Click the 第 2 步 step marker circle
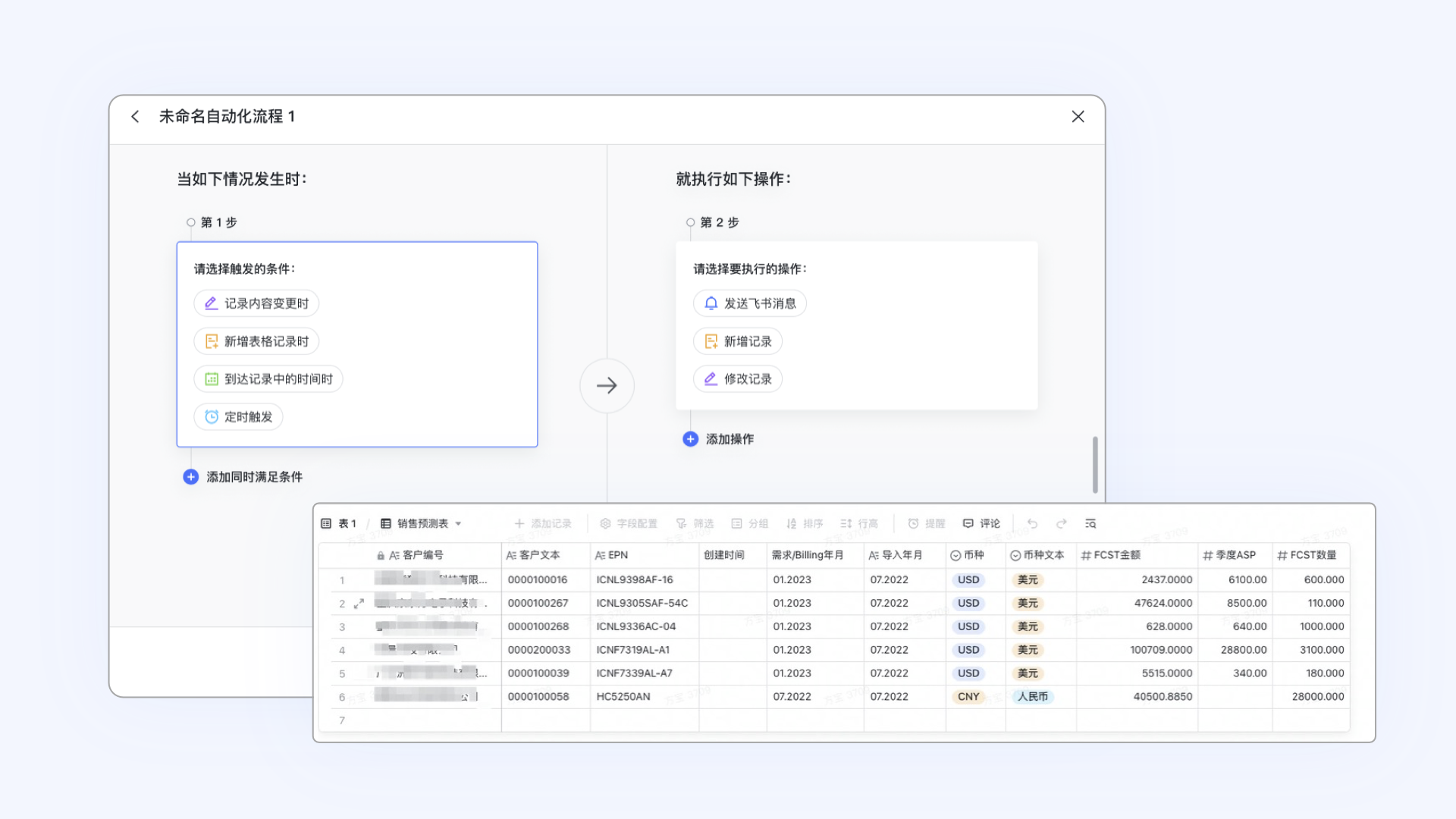 [x=690, y=222]
